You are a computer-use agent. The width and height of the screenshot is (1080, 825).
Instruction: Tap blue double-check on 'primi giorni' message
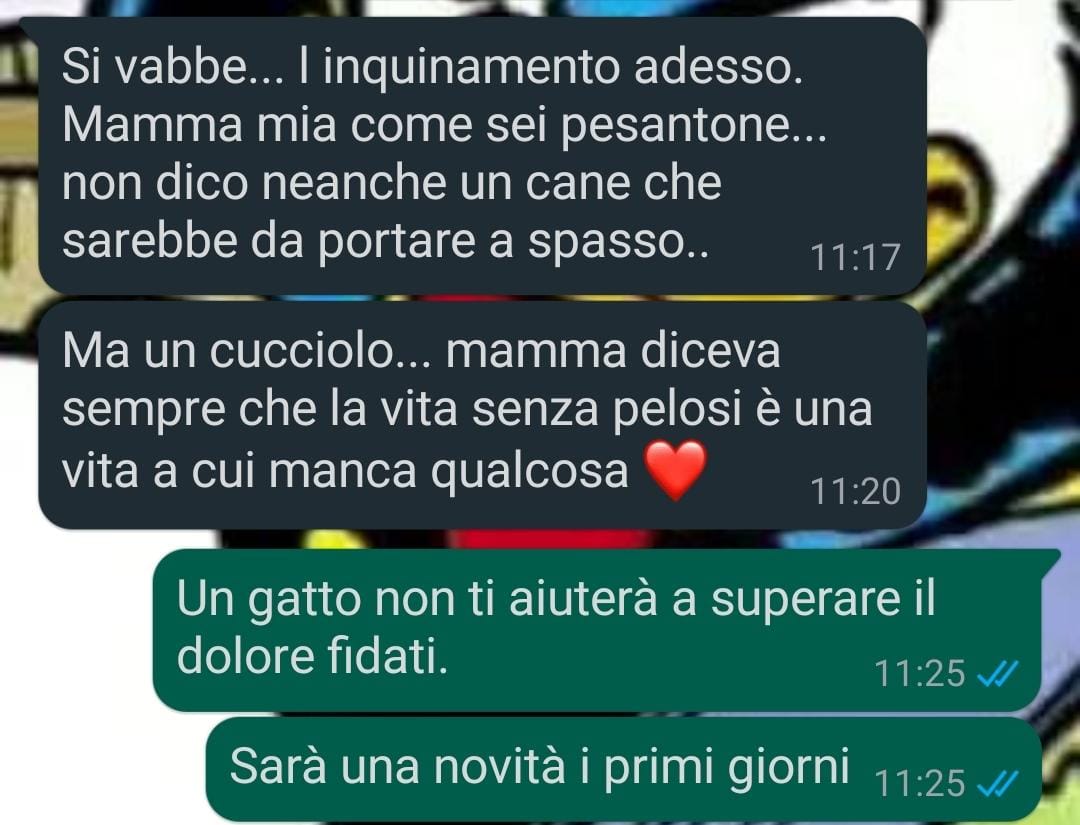[x=997, y=784]
